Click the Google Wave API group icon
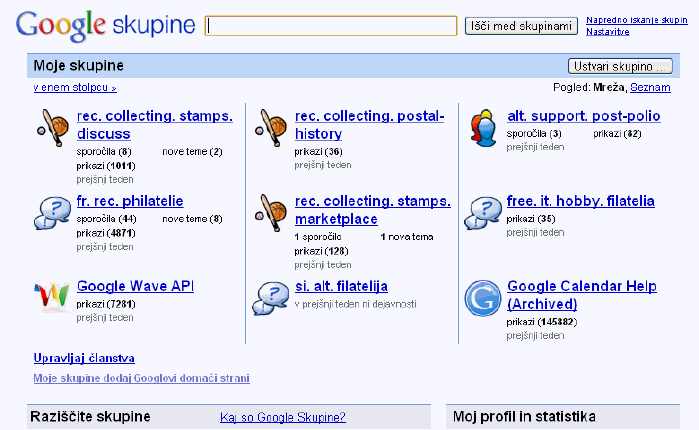Screen dimensions: 699x430 click(52, 296)
